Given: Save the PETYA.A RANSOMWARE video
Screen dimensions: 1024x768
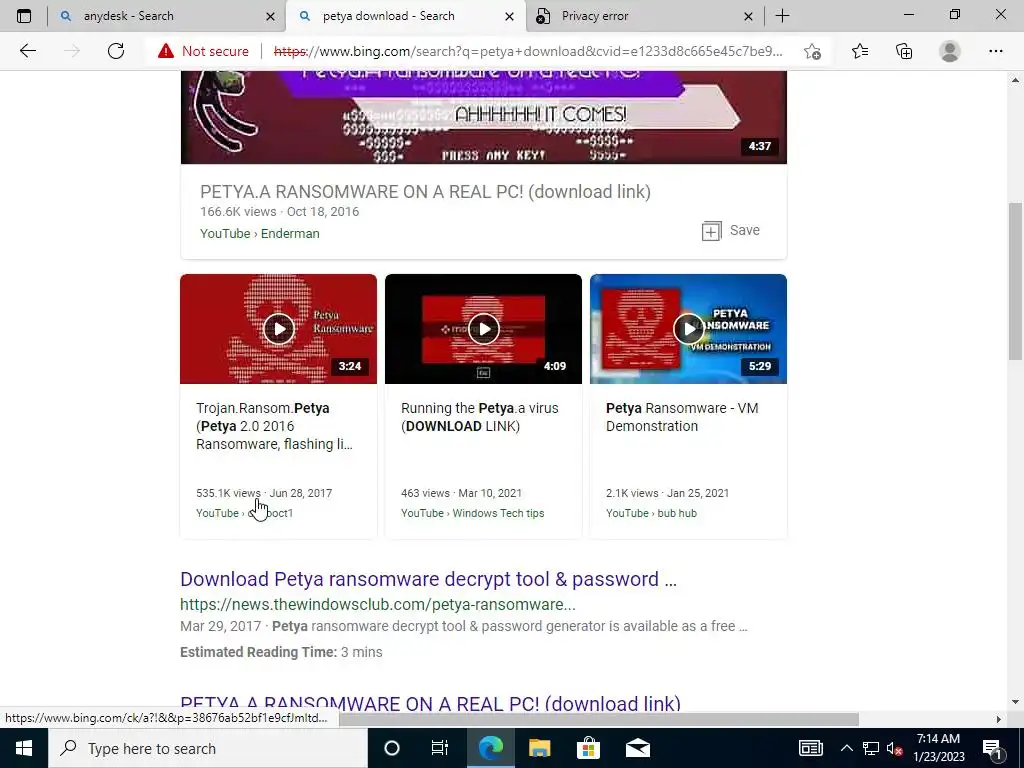Looking at the screenshot, I should point(731,231).
